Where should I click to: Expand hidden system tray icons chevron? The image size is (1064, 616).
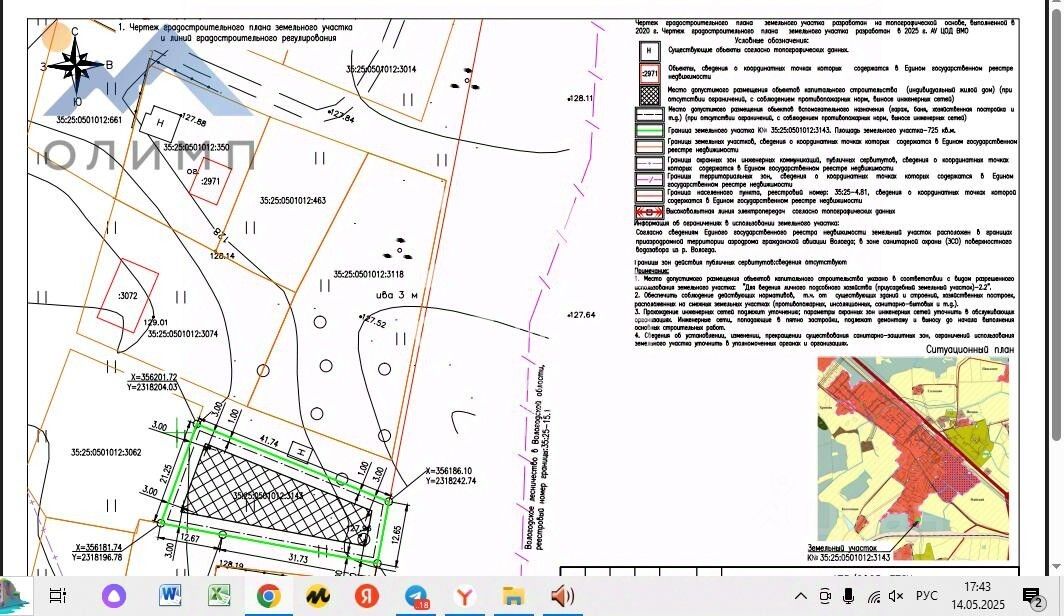[800, 597]
